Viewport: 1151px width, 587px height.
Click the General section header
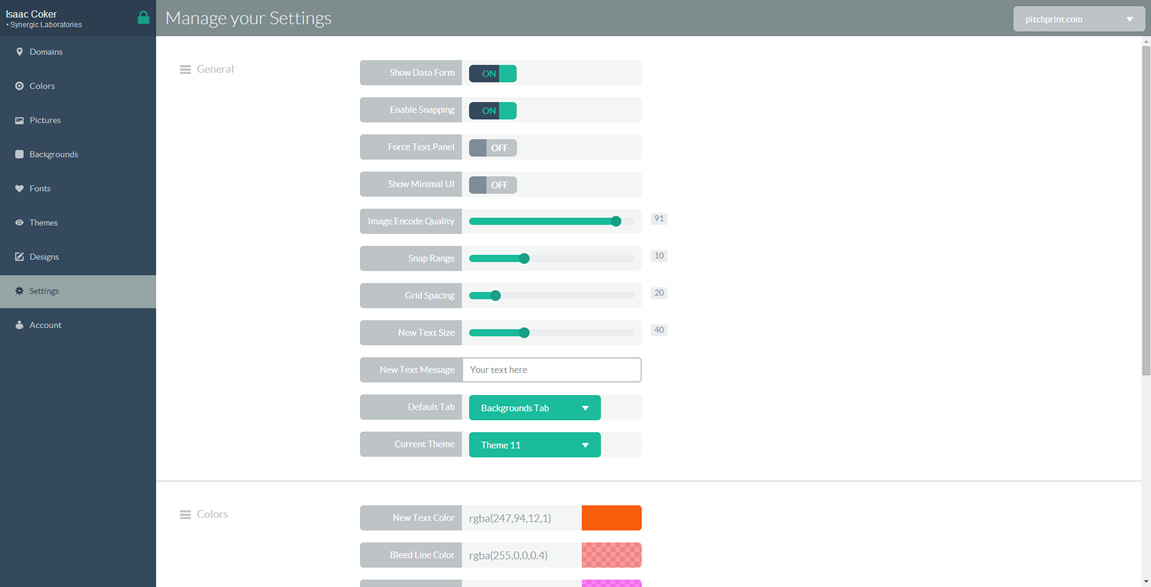point(214,69)
